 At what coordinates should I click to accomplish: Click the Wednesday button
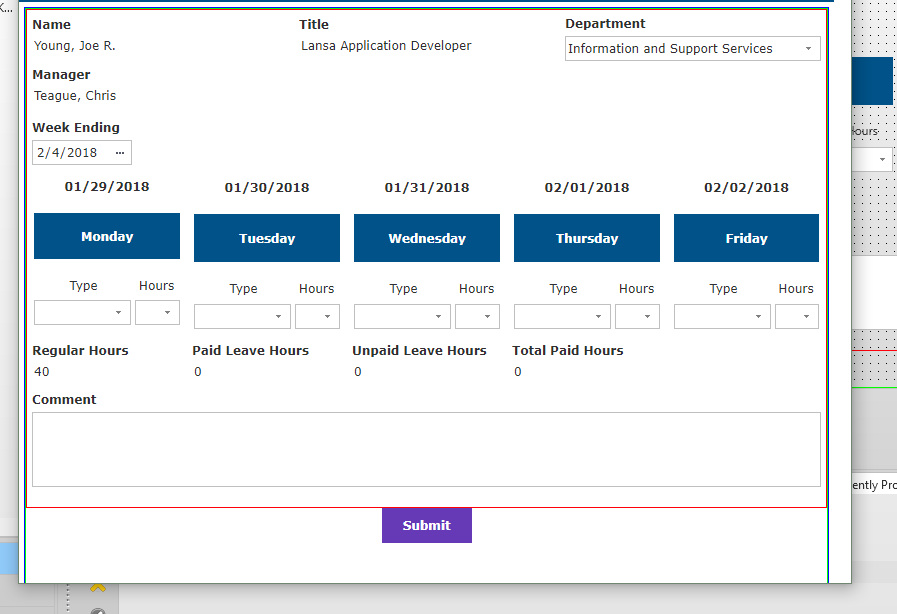(427, 238)
